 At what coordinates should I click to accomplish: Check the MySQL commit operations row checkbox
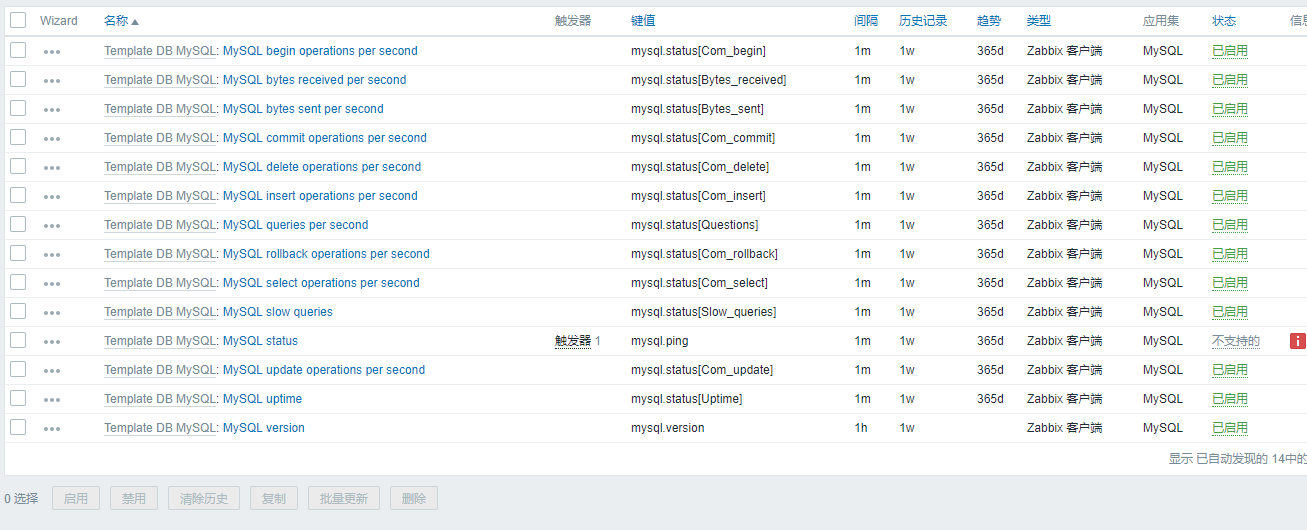pos(18,137)
